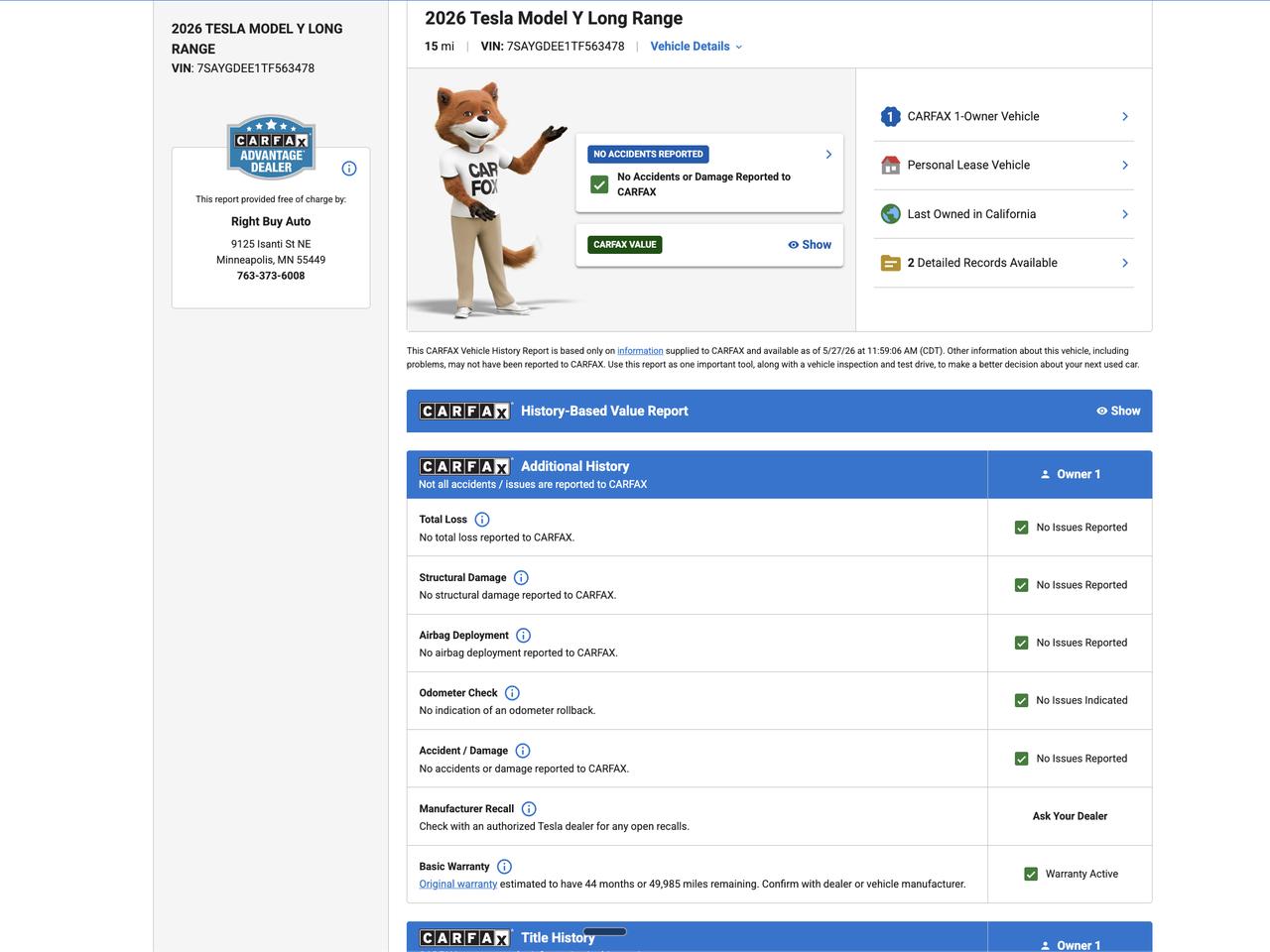The height and width of the screenshot is (952, 1270).
Task: Click the Personal Lease house icon
Action: click(x=890, y=165)
